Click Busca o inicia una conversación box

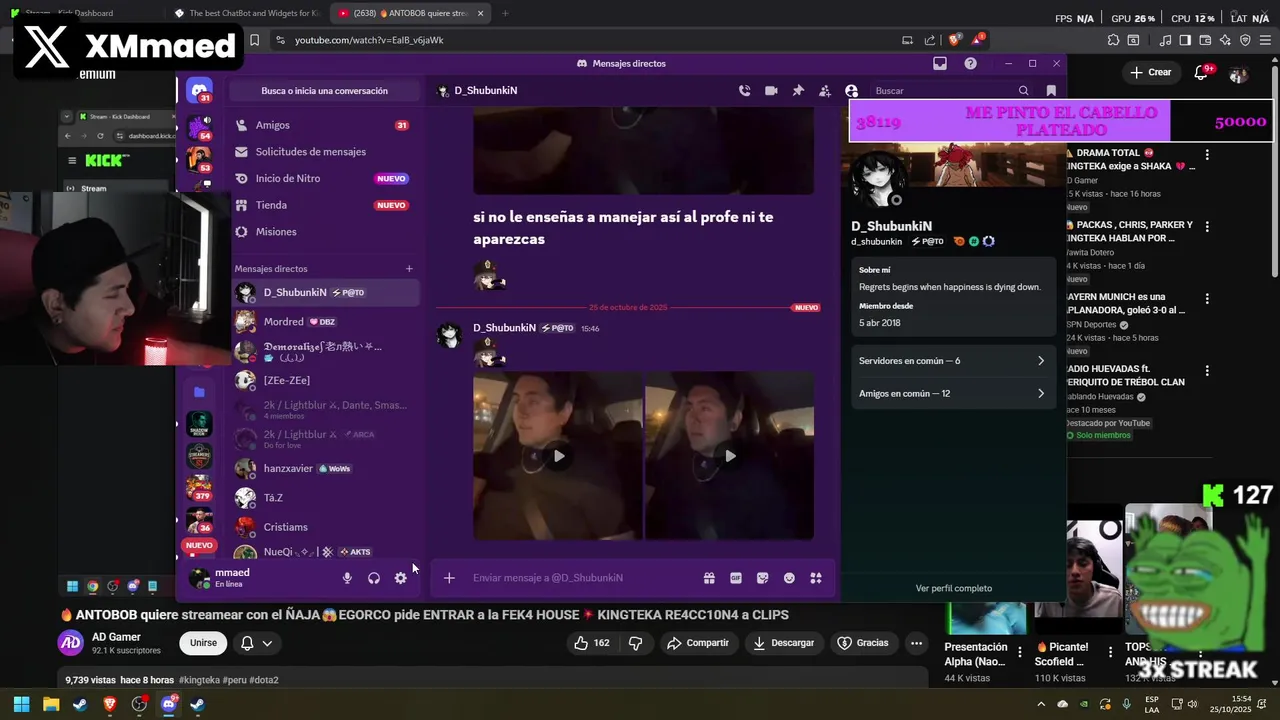point(324,91)
